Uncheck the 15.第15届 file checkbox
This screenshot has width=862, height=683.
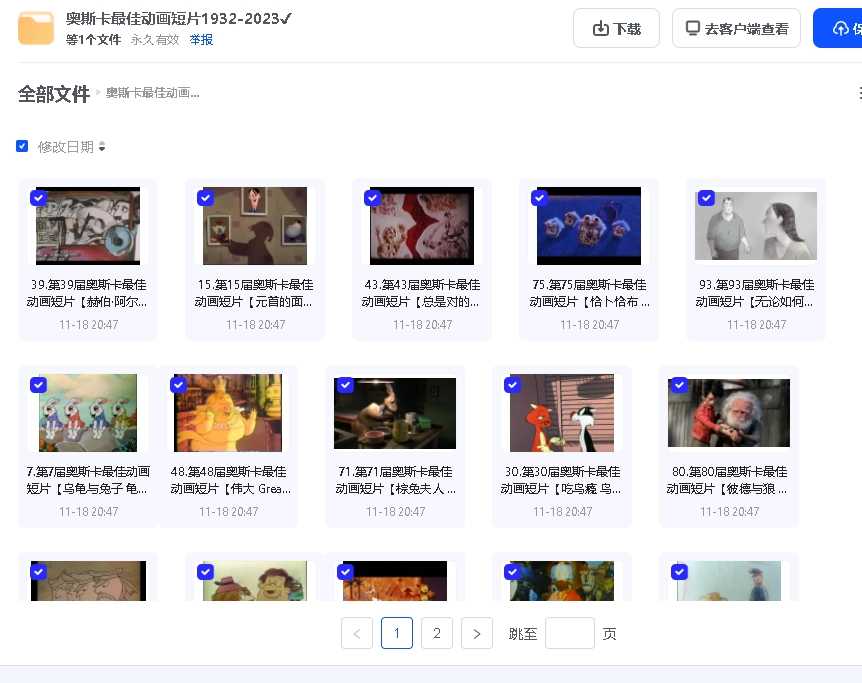pyautogui.click(x=206, y=198)
